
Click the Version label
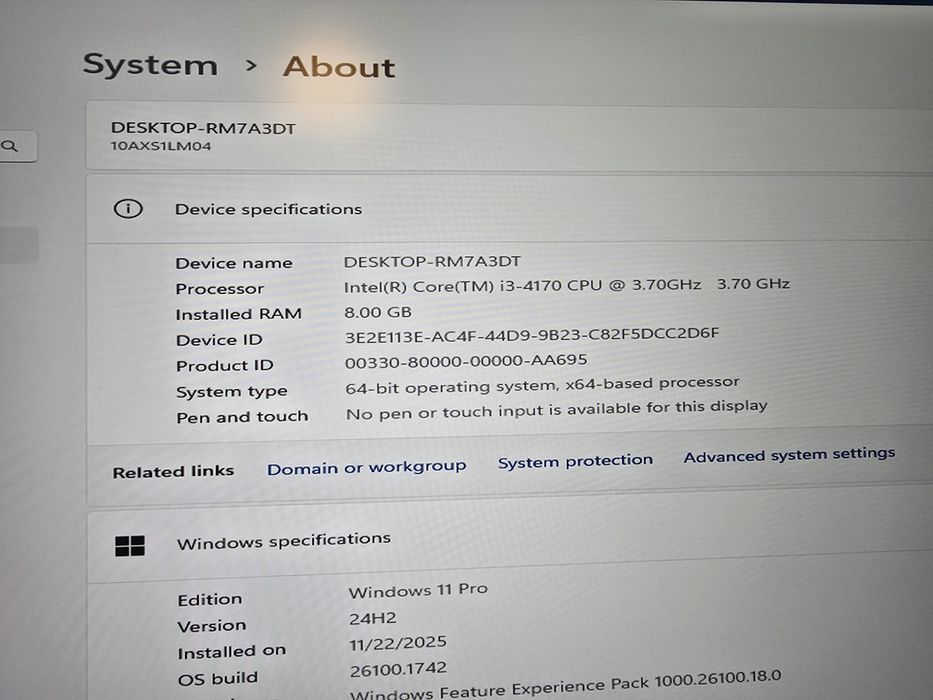[211, 626]
